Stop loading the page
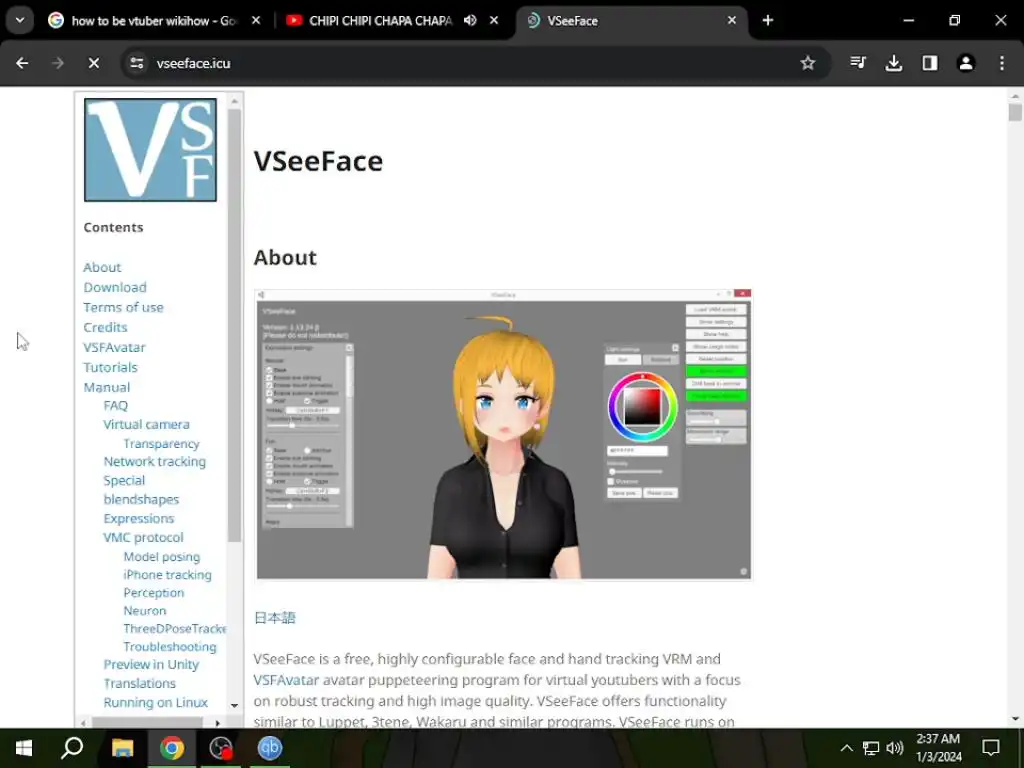The height and width of the screenshot is (768, 1024). coord(93,63)
